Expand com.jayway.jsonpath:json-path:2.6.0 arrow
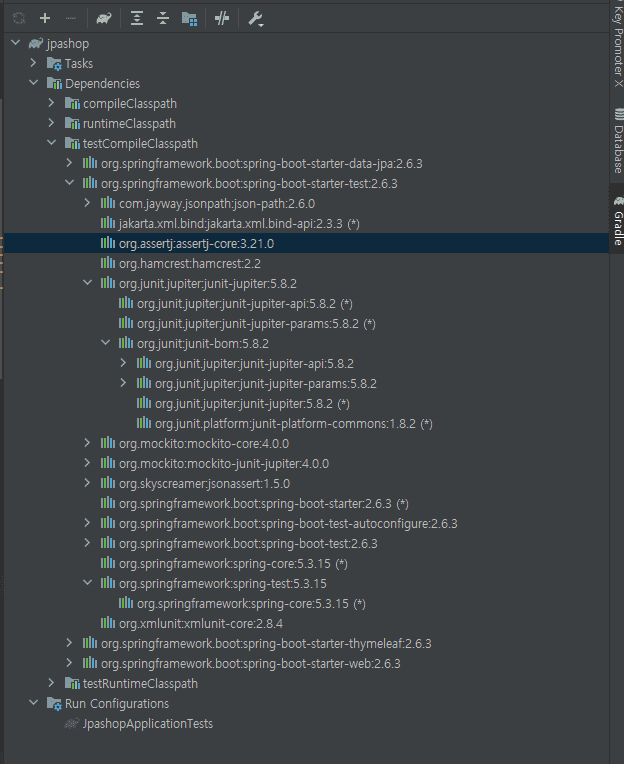This screenshot has height=764, width=624. pyautogui.click(x=87, y=203)
